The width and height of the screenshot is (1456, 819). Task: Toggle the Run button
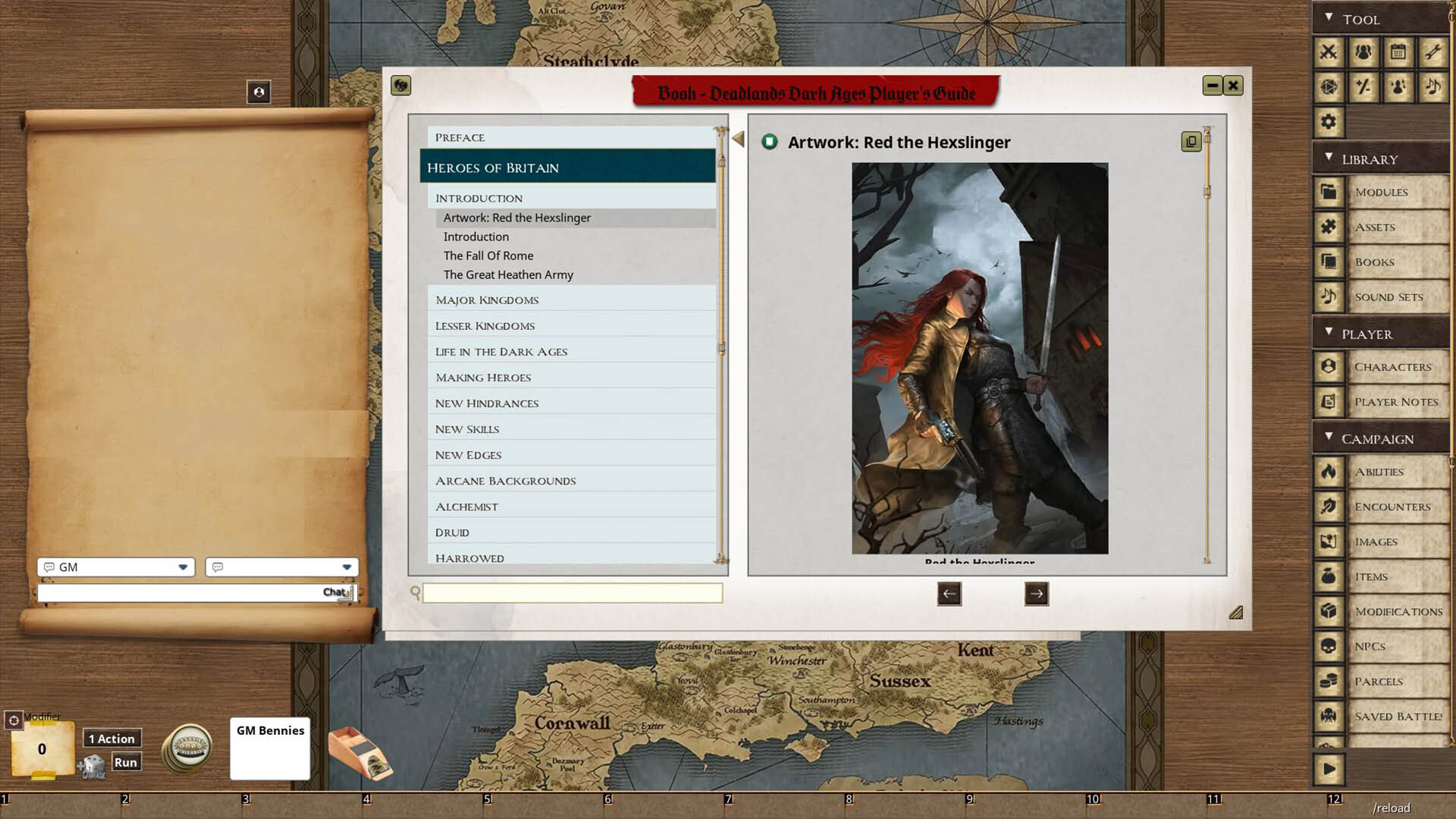point(126,762)
